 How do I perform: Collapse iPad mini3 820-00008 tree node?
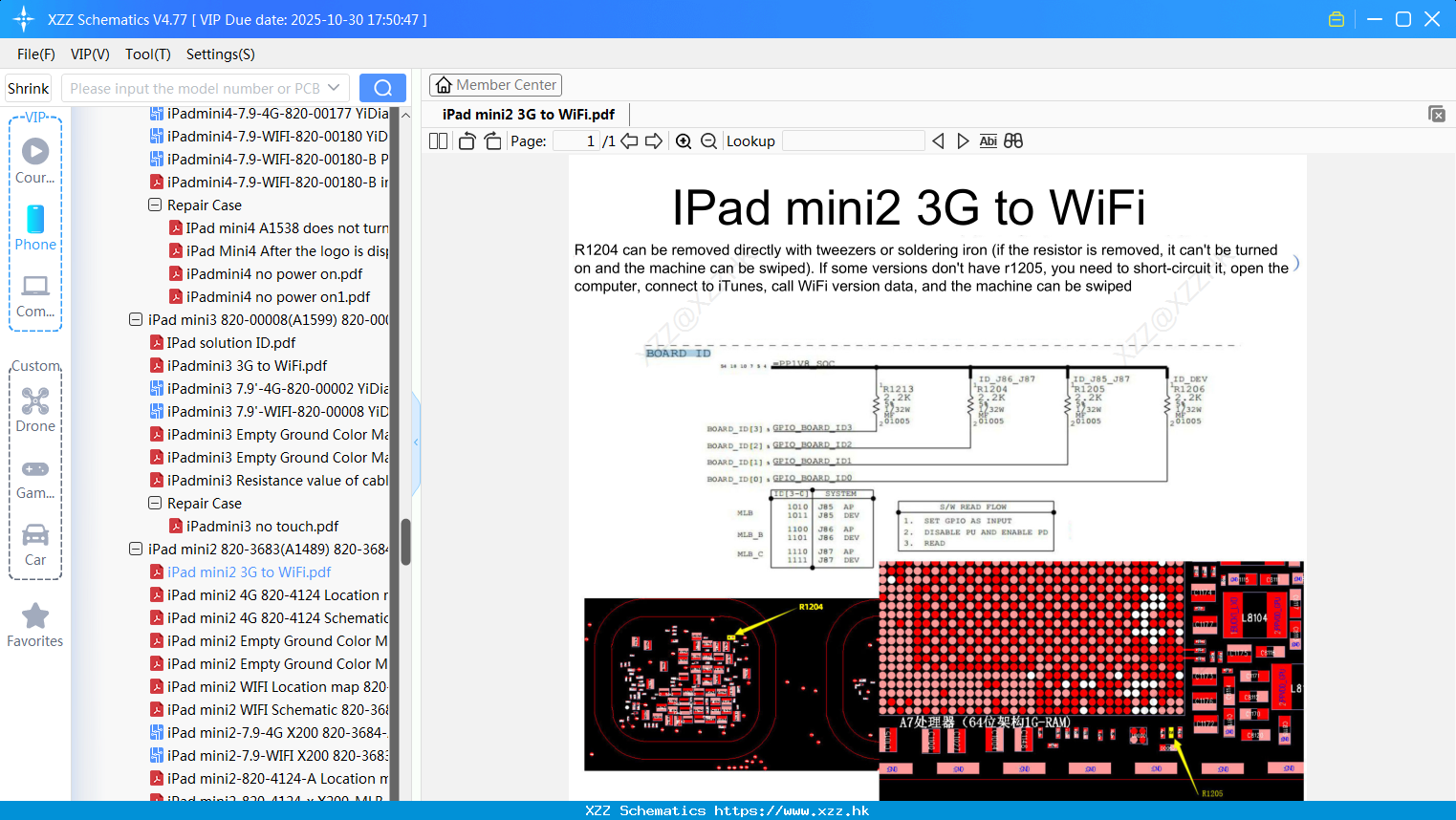136,319
